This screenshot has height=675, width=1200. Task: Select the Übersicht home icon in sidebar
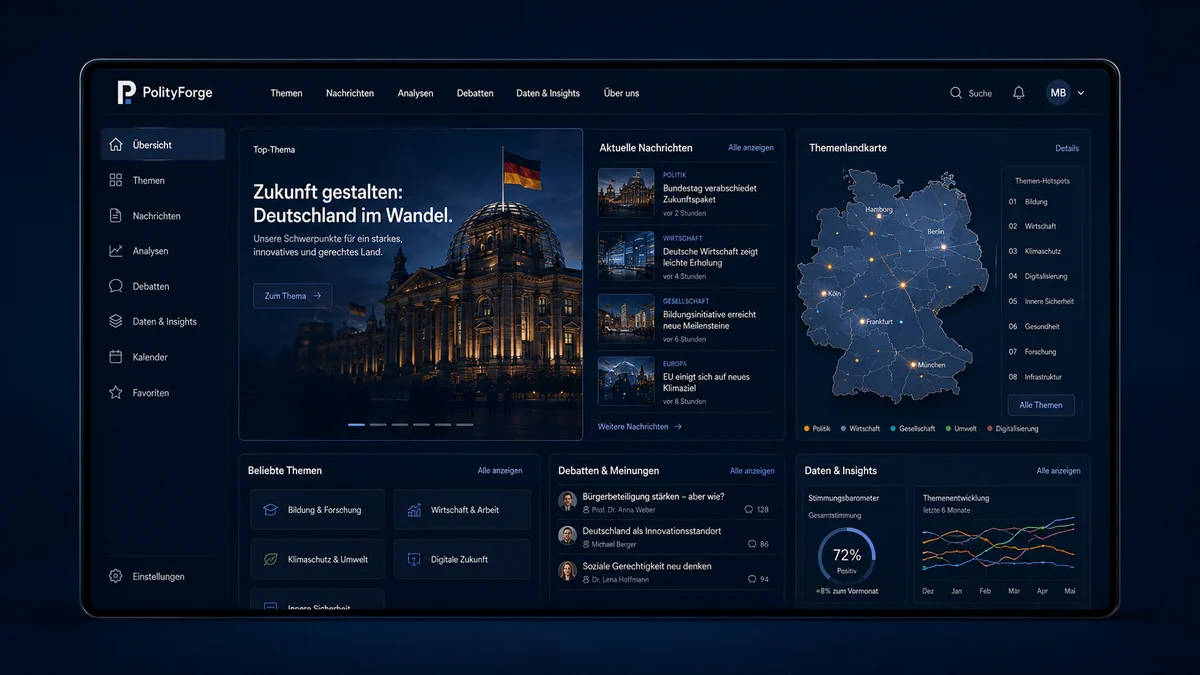click(116, 145)
